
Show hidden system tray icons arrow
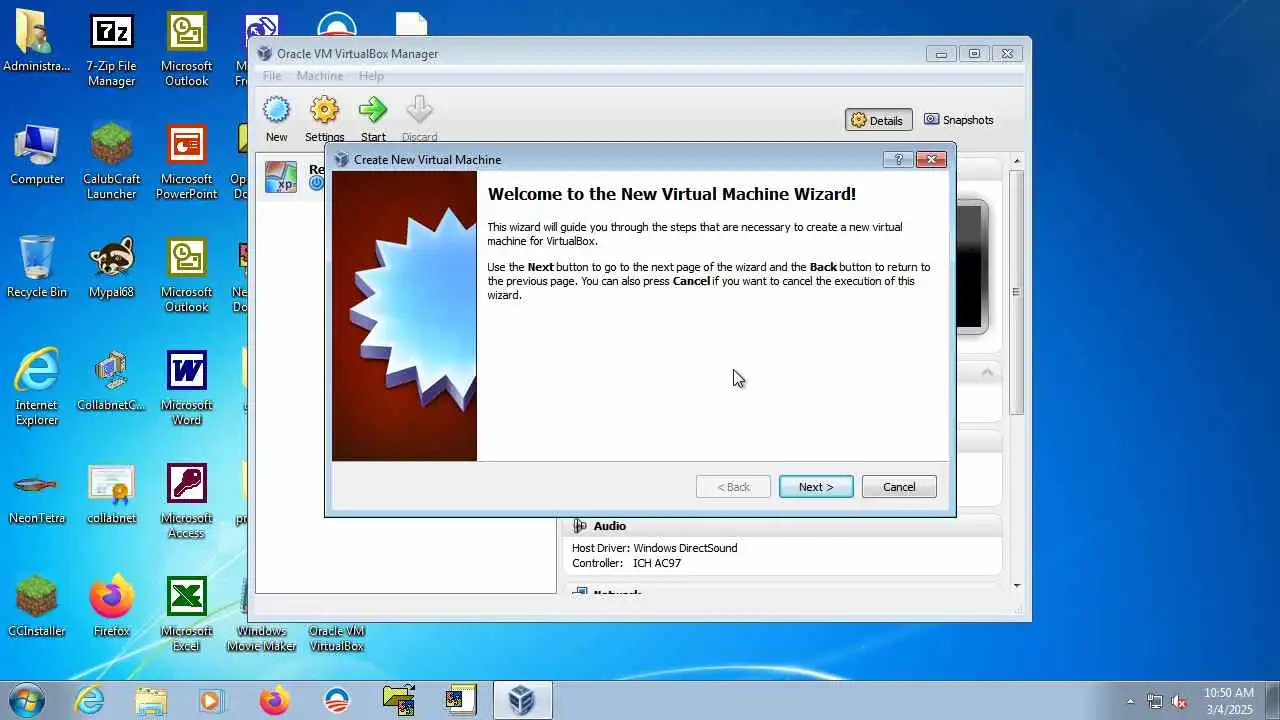point(1130,701)
